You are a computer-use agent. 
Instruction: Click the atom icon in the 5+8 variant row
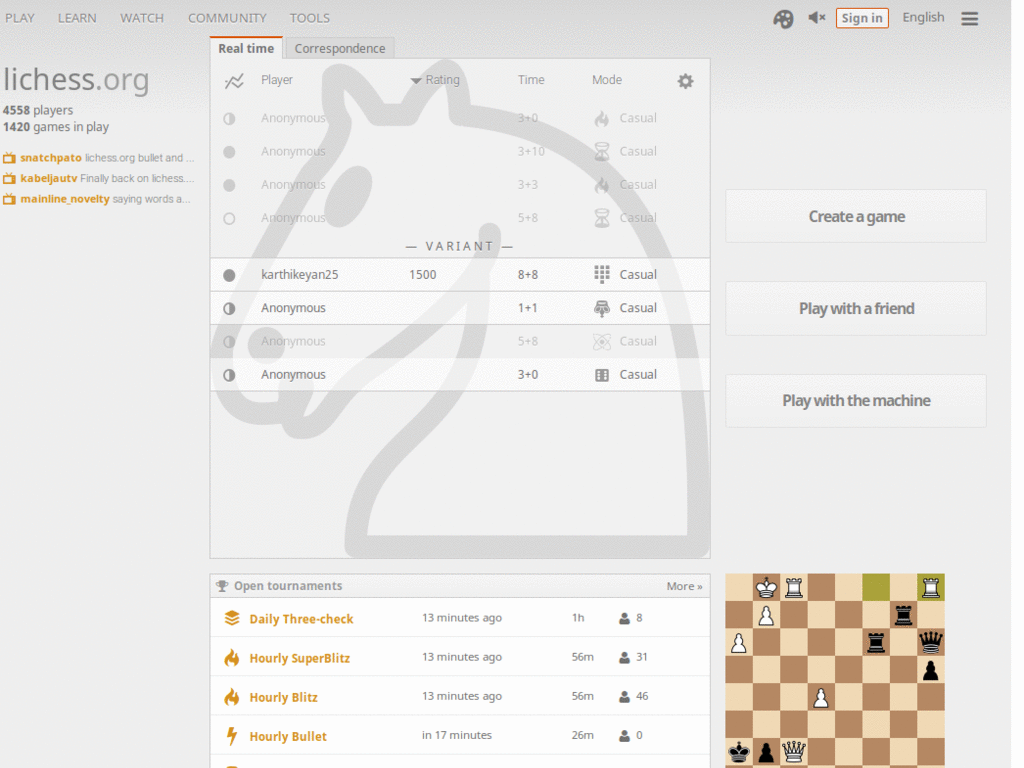(x=601, y=342)
